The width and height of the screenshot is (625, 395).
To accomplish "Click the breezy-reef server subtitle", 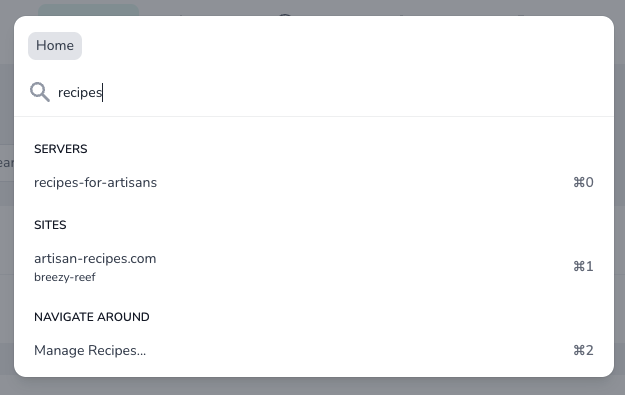I will click(65, 277).
